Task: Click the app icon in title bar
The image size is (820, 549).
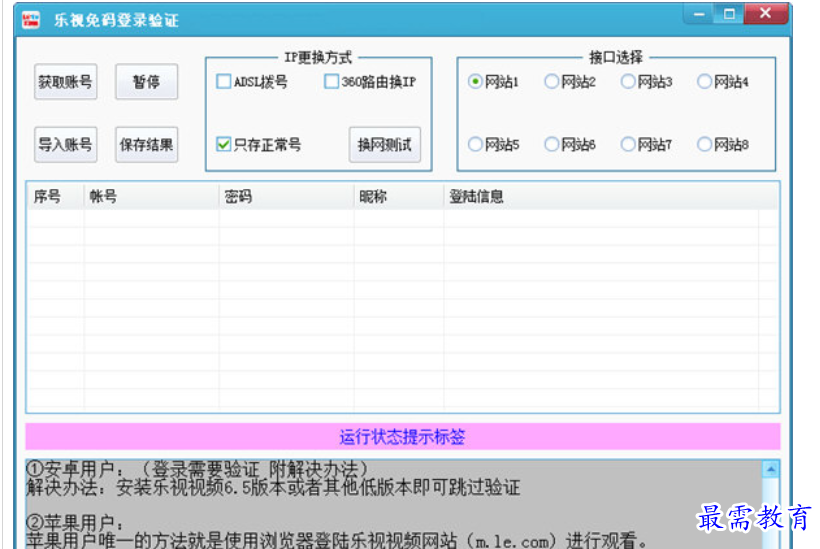Action: [x=31, y=20]
